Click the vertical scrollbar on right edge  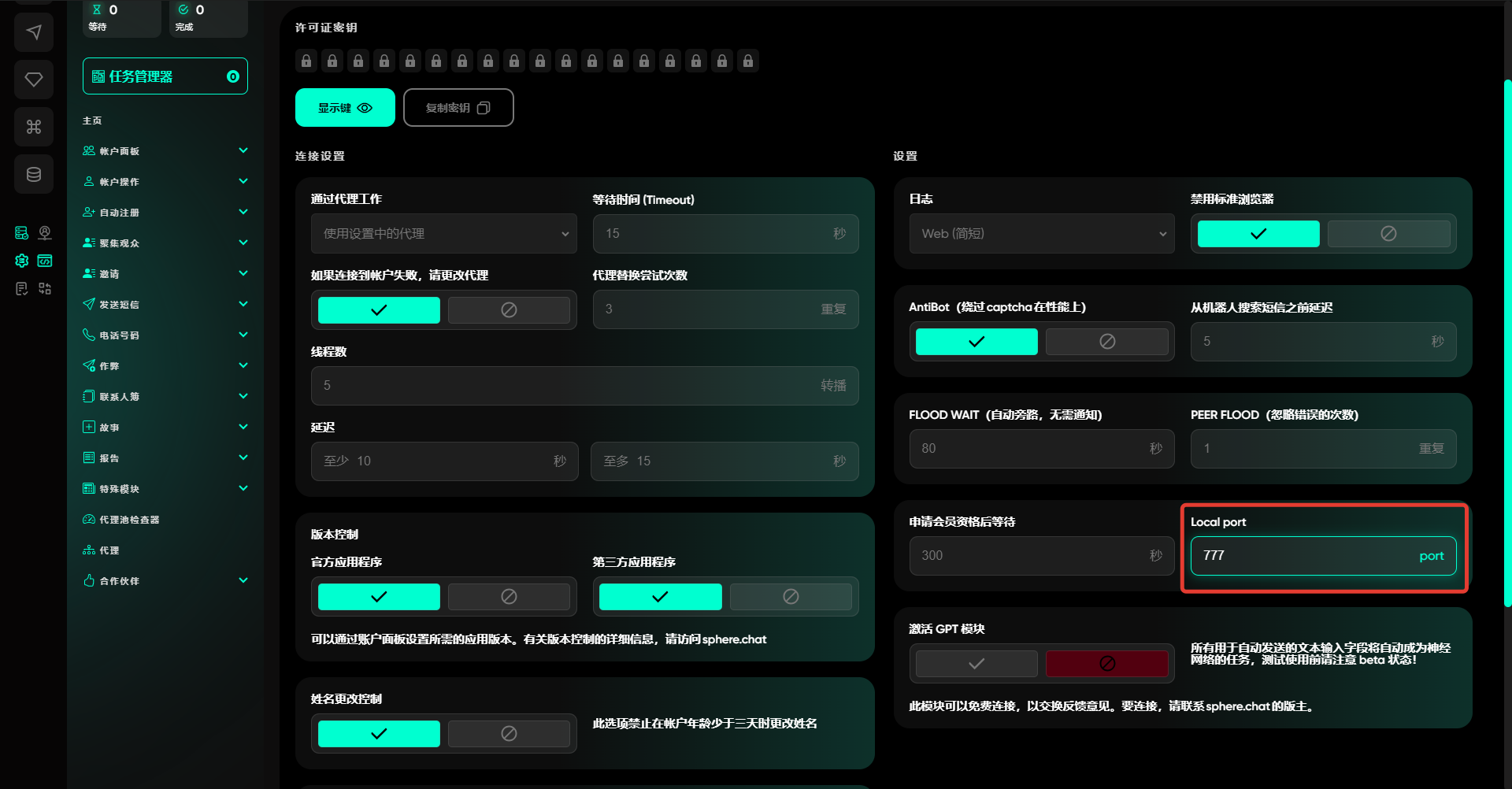tap(1507, 343)
